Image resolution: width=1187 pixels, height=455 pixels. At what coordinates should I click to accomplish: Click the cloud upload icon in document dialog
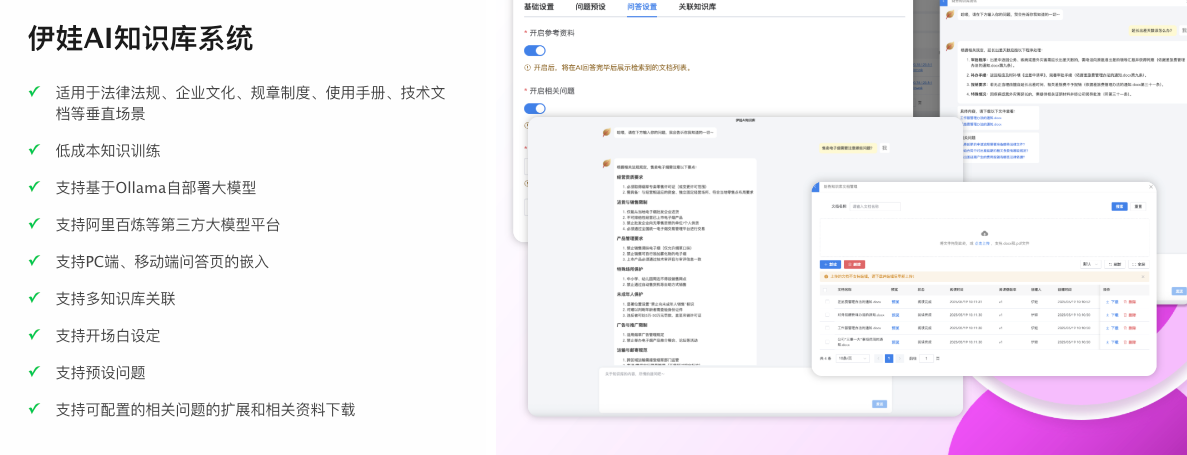[984, 233]
